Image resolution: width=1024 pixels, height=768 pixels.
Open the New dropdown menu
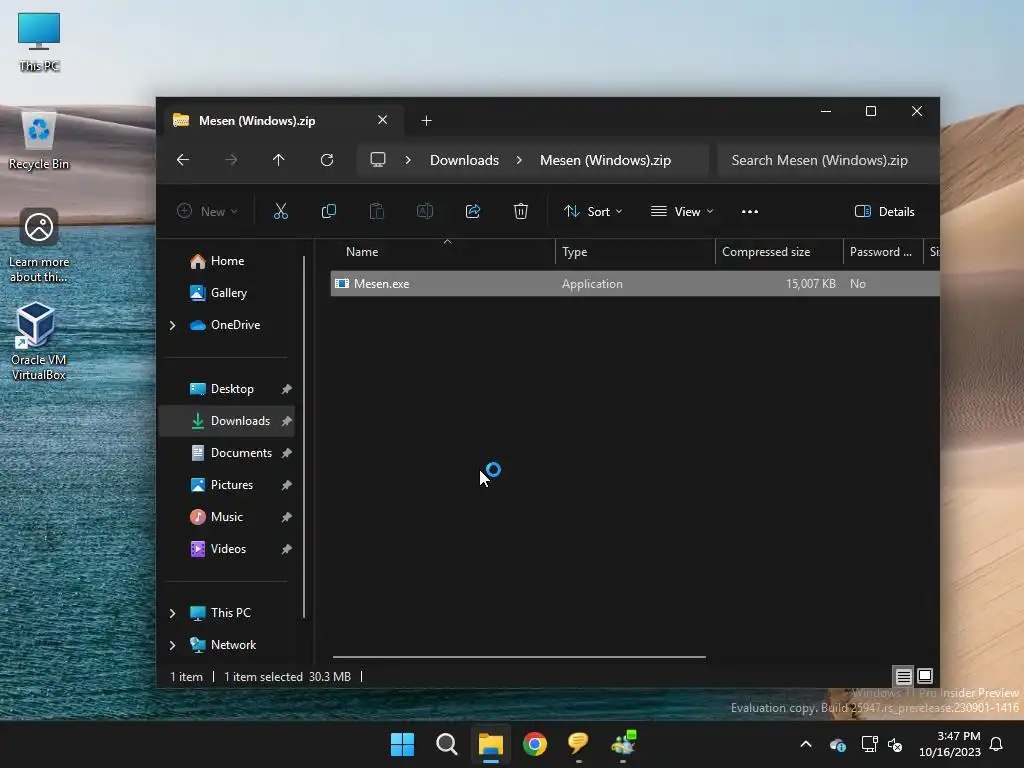[207, 212]
